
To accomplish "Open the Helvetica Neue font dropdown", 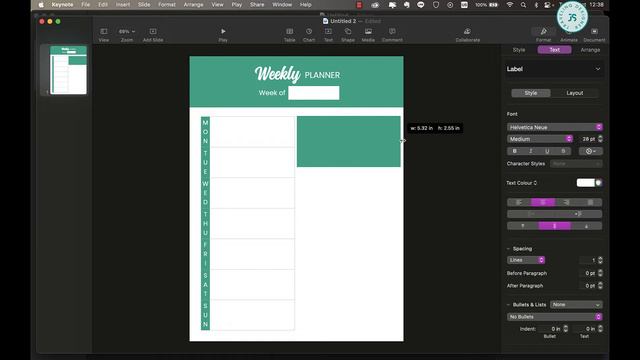I will click(x=555, y=127).
